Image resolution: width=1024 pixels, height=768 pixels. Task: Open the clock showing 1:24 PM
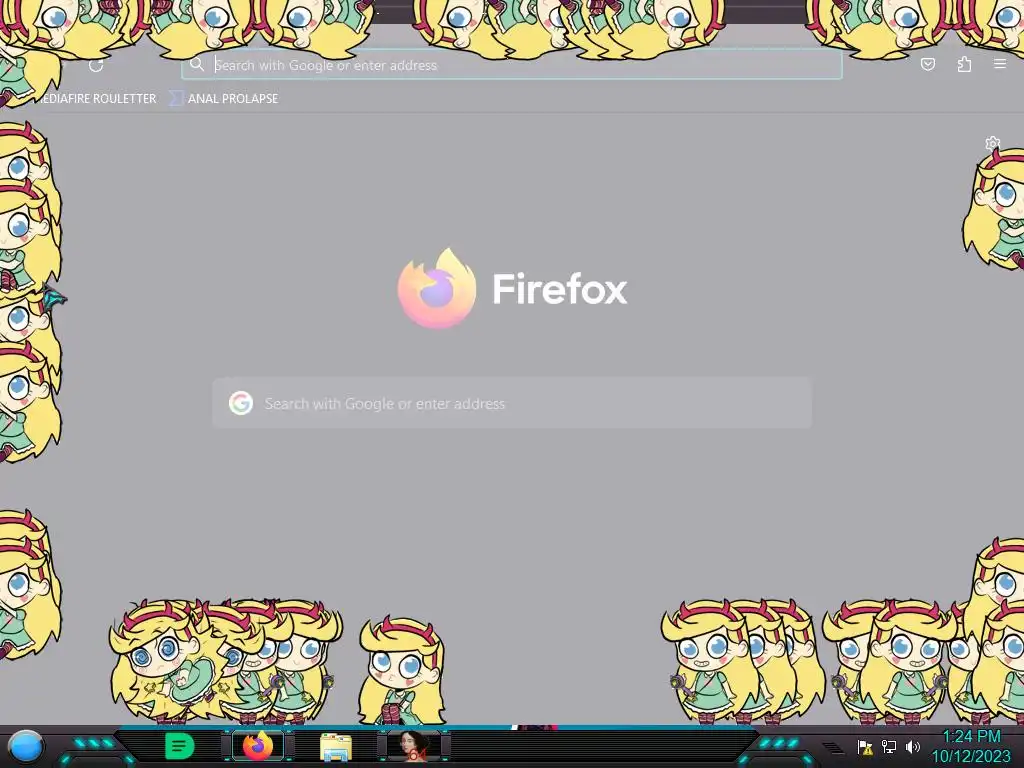(971, 746)
